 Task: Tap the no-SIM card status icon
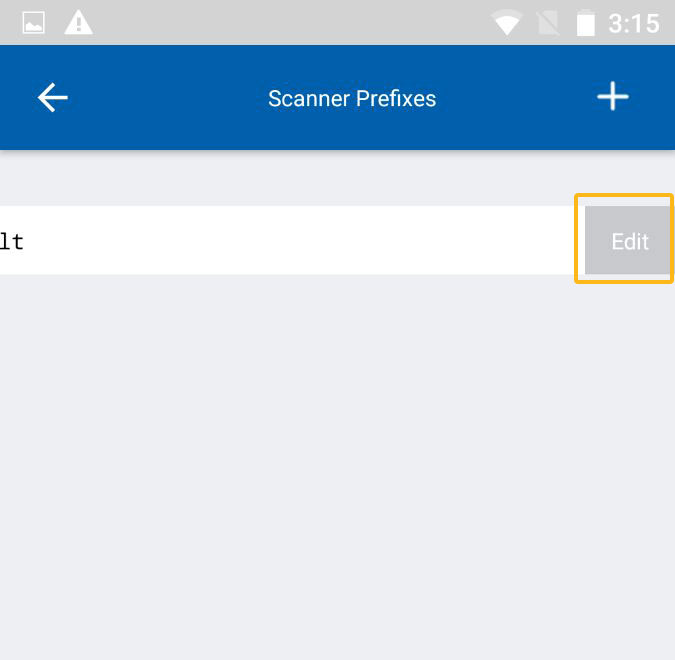548,23
